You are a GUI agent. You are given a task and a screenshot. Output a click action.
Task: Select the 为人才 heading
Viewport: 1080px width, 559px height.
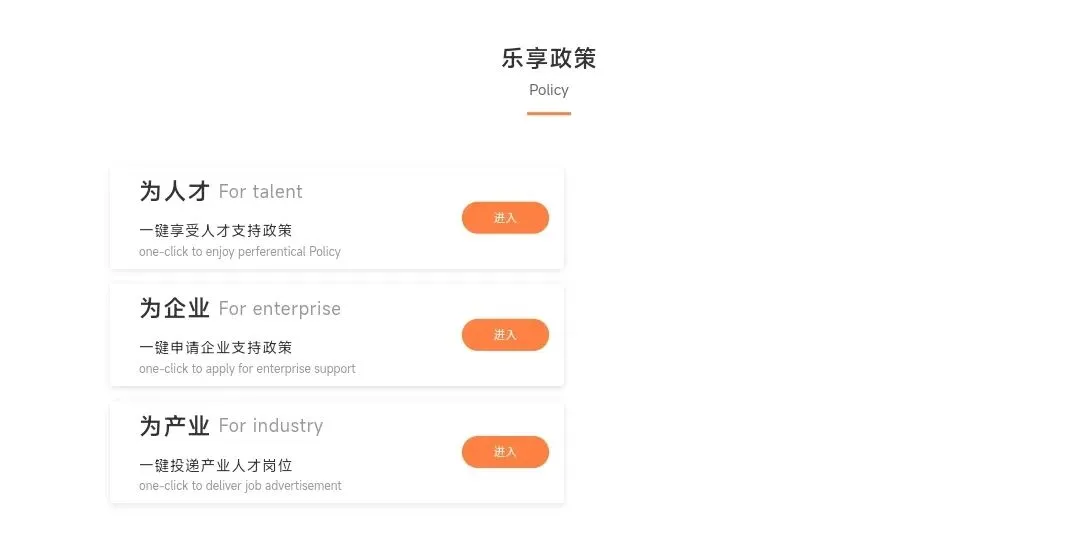click(x=174, y=191)
